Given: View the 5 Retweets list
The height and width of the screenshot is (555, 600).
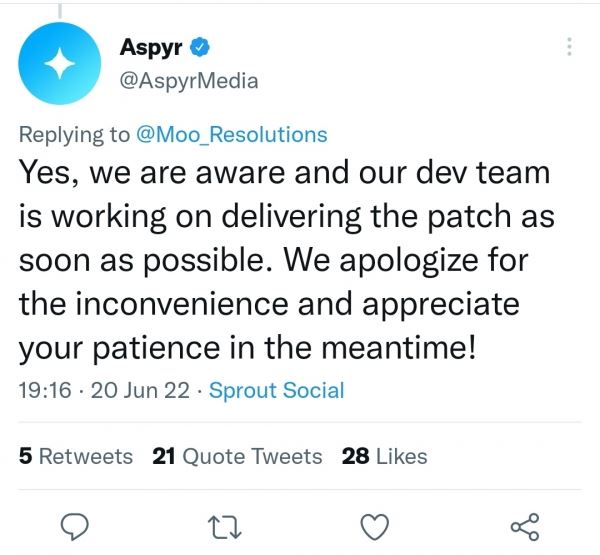Looking at the screenshot, I should coord(76,456).
